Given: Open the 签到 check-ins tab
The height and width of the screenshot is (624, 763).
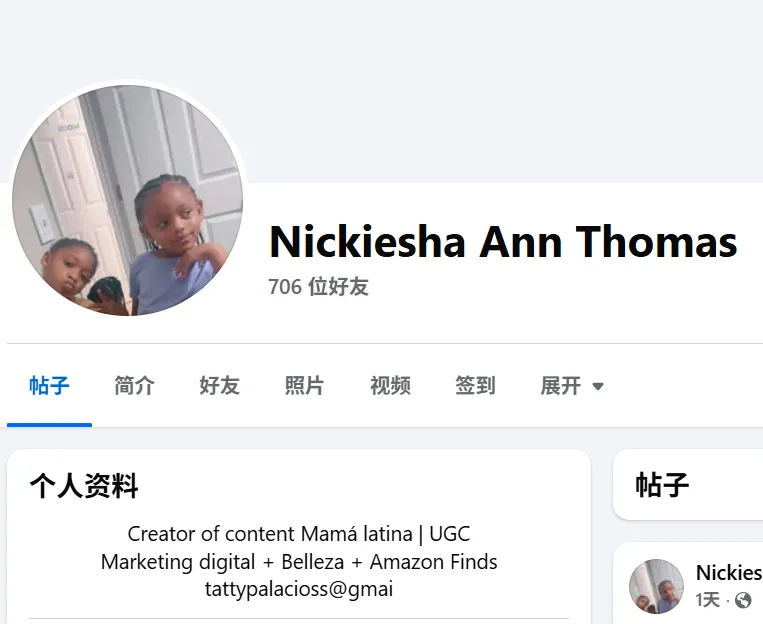Looking at the screenshot, I should pos(475,386).
